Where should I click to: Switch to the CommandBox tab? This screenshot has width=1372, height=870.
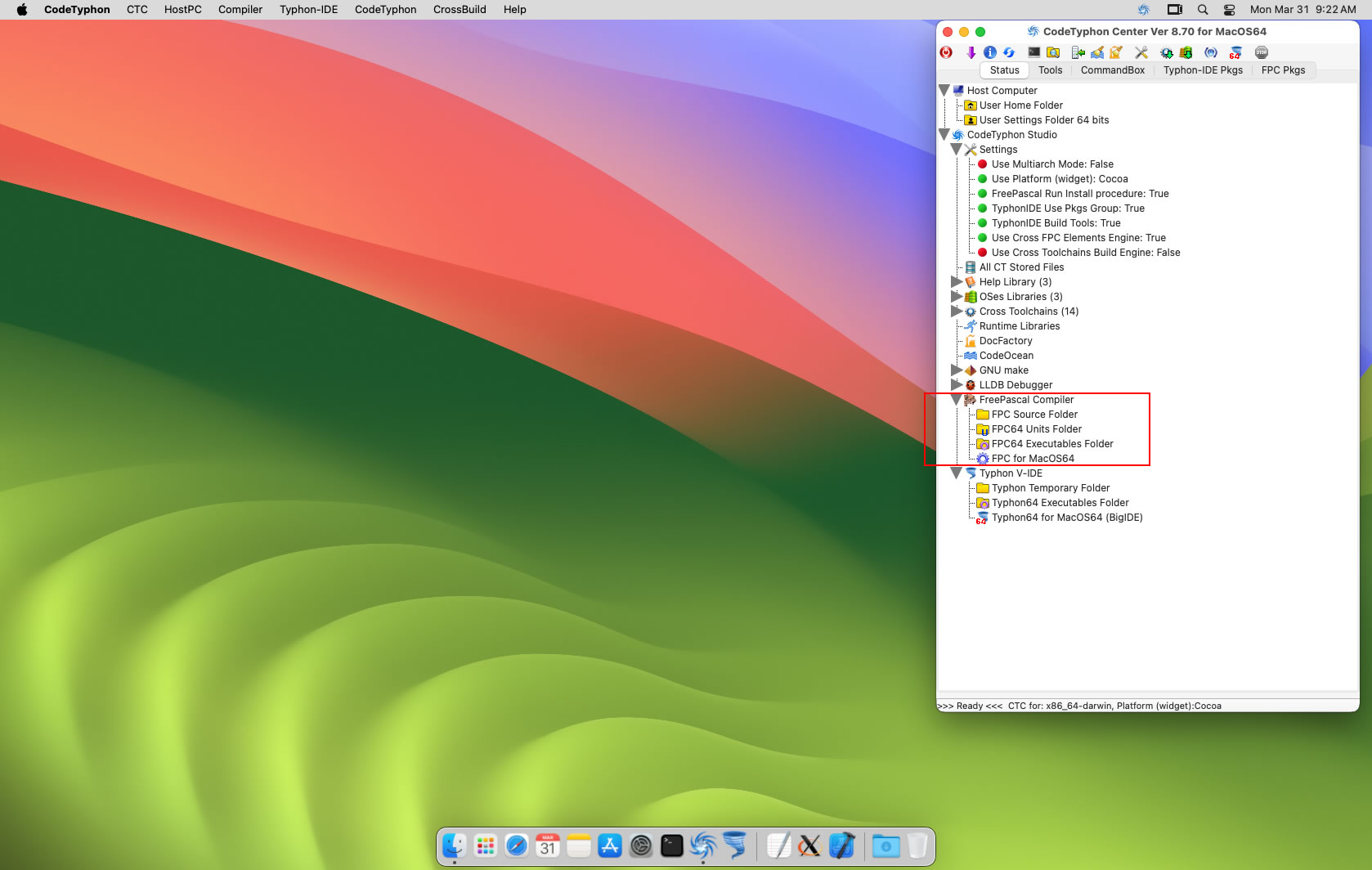pyautogui.click(x=1113, y=70)
